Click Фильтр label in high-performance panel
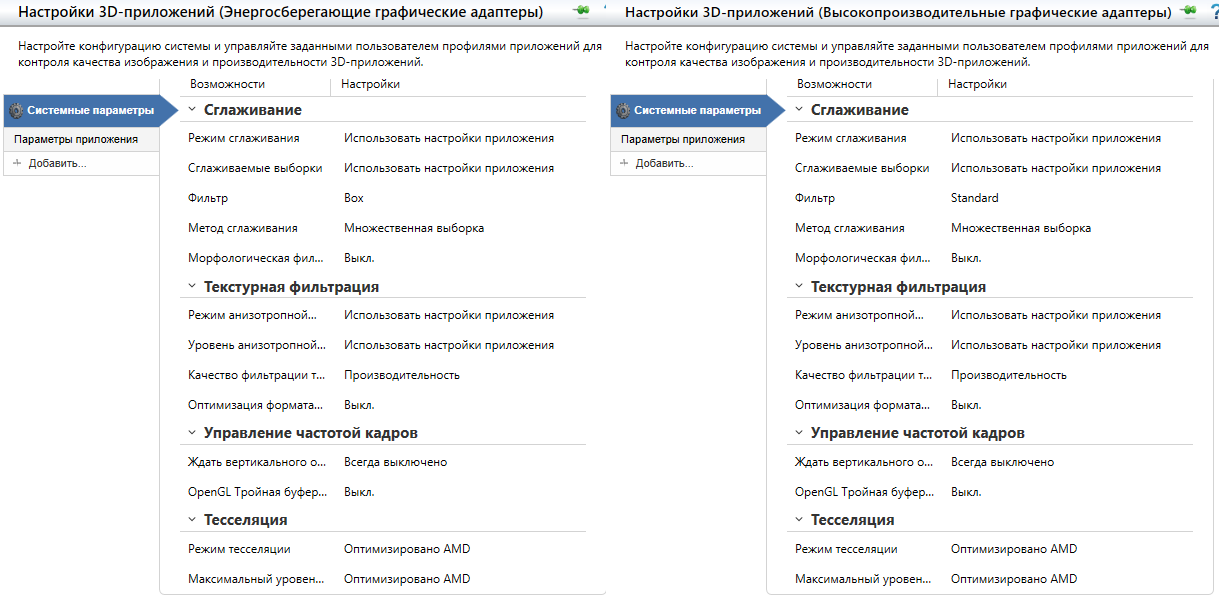Viewport: 1219px width, 597px height. 815,198
